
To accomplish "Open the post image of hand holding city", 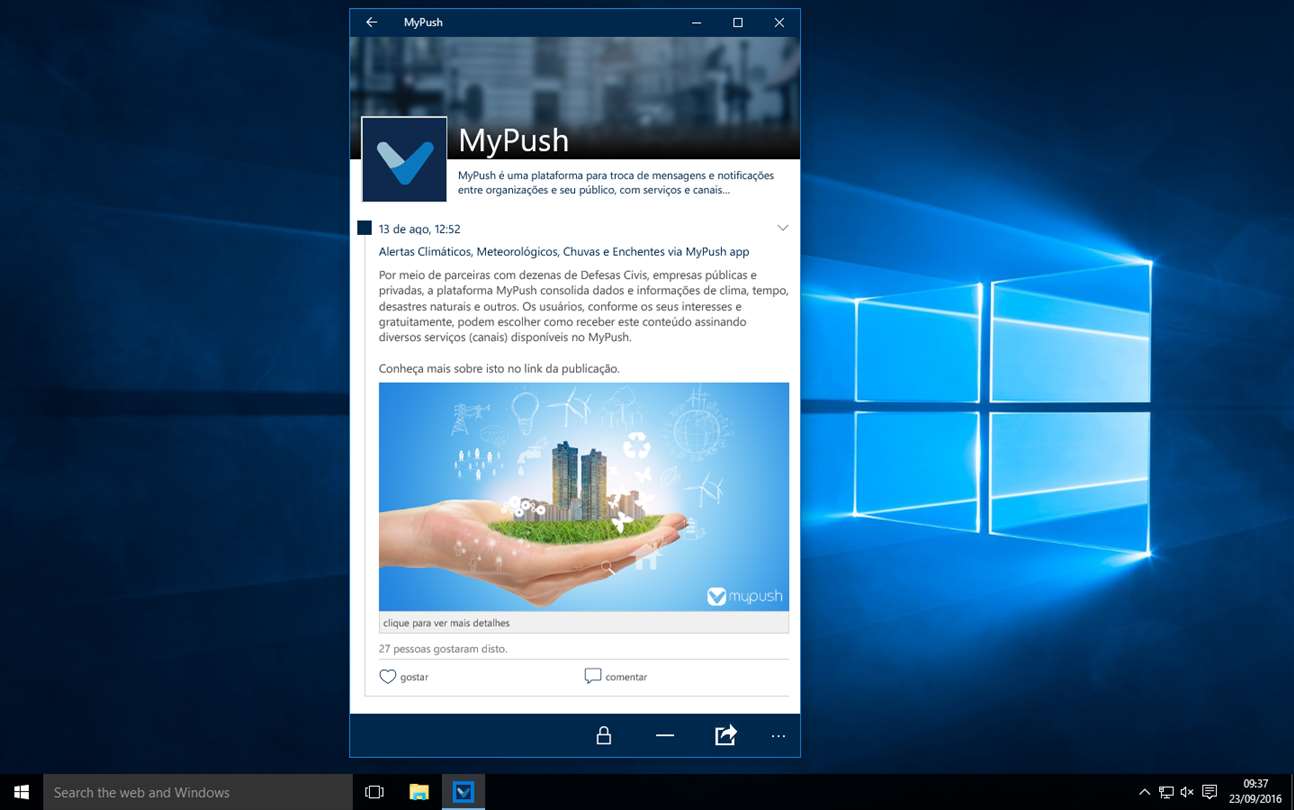I will (584, 497).
